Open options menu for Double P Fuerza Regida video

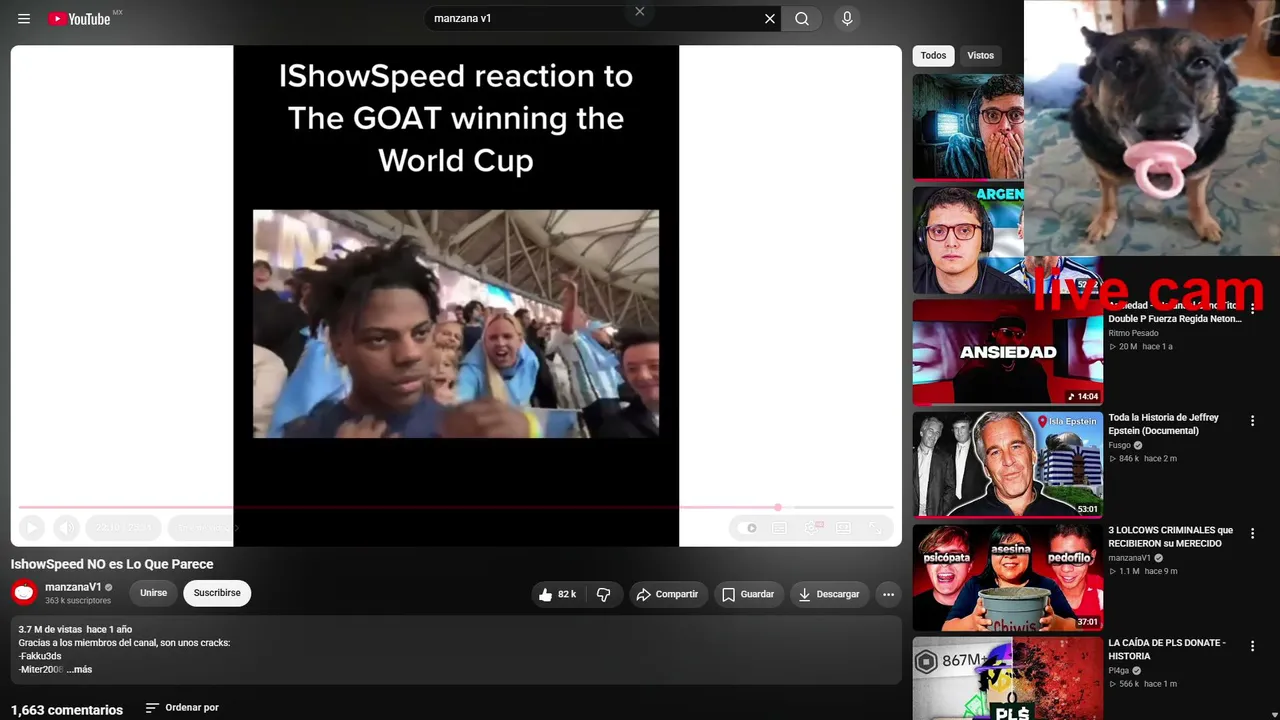[1252, 310]
